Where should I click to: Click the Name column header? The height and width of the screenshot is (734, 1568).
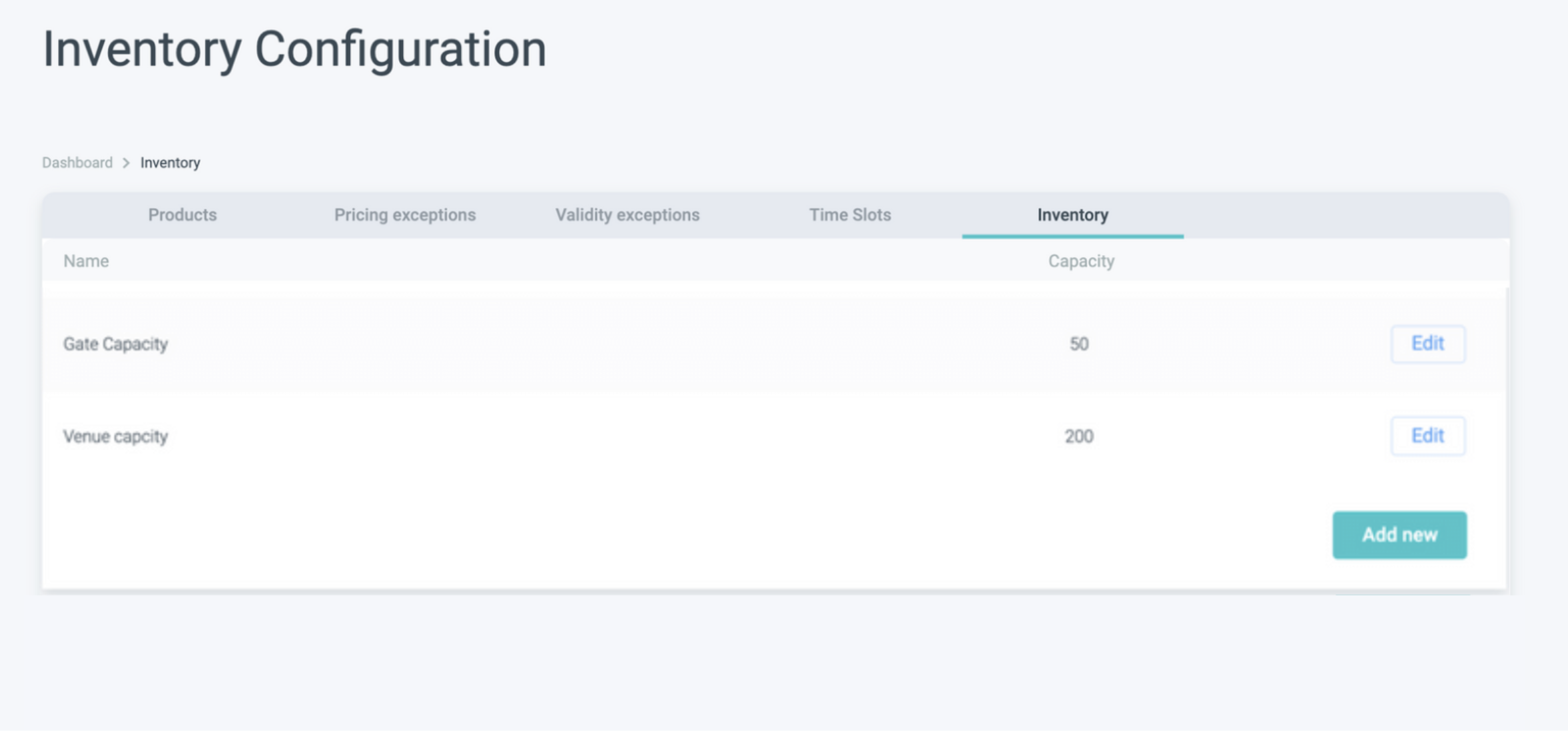[x=86, y=261]
